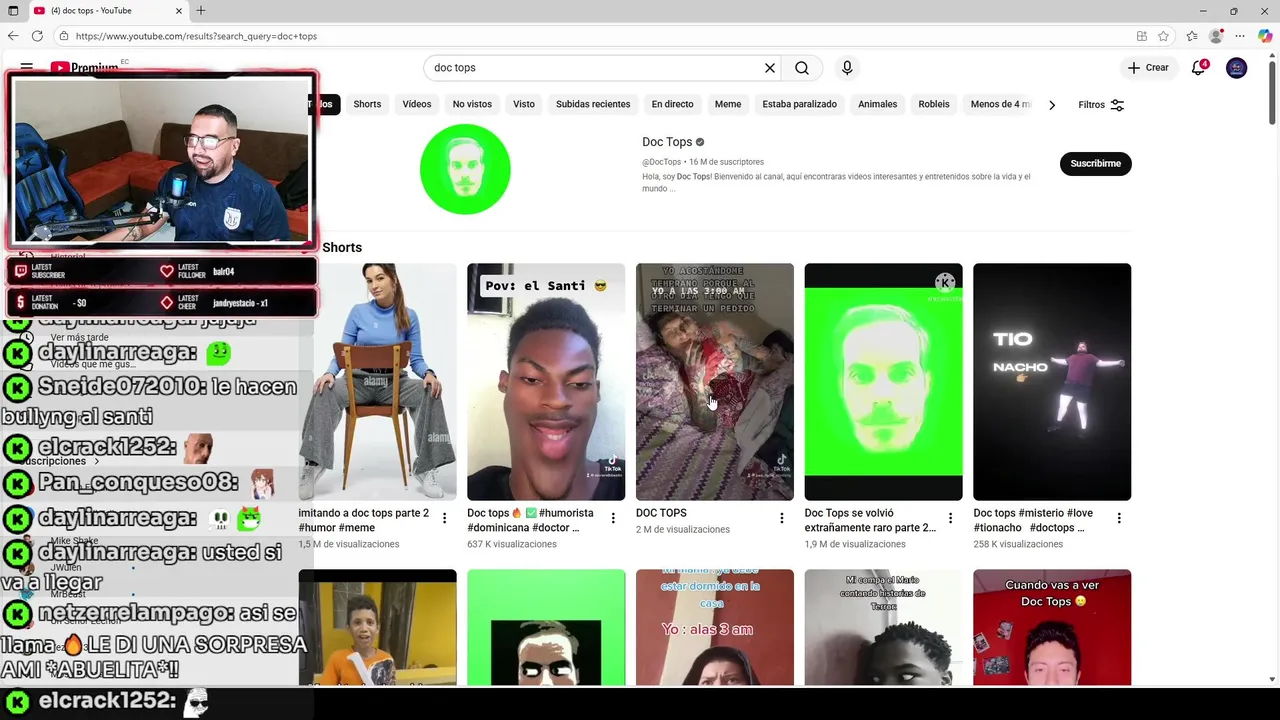Viewport: 1280px width, 720px height.
Task: Open the Edge favorites list icon
Action: pyautogui.click(x=1192, y=36)
